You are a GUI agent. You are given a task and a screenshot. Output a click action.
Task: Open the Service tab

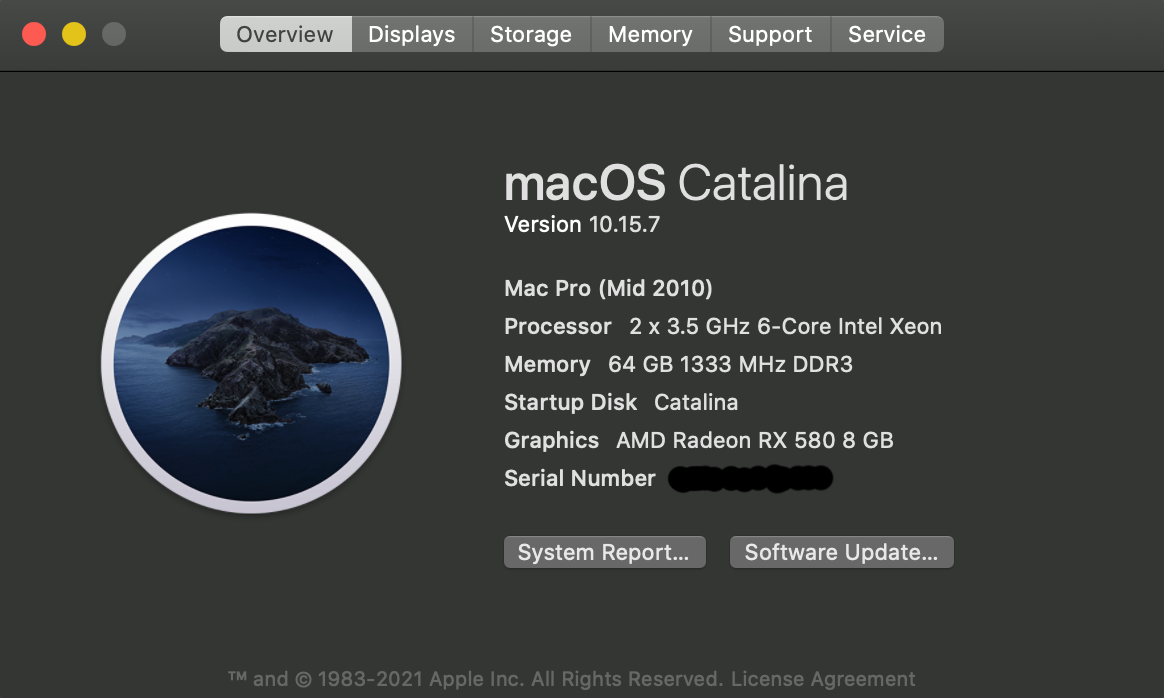[886, 34]
